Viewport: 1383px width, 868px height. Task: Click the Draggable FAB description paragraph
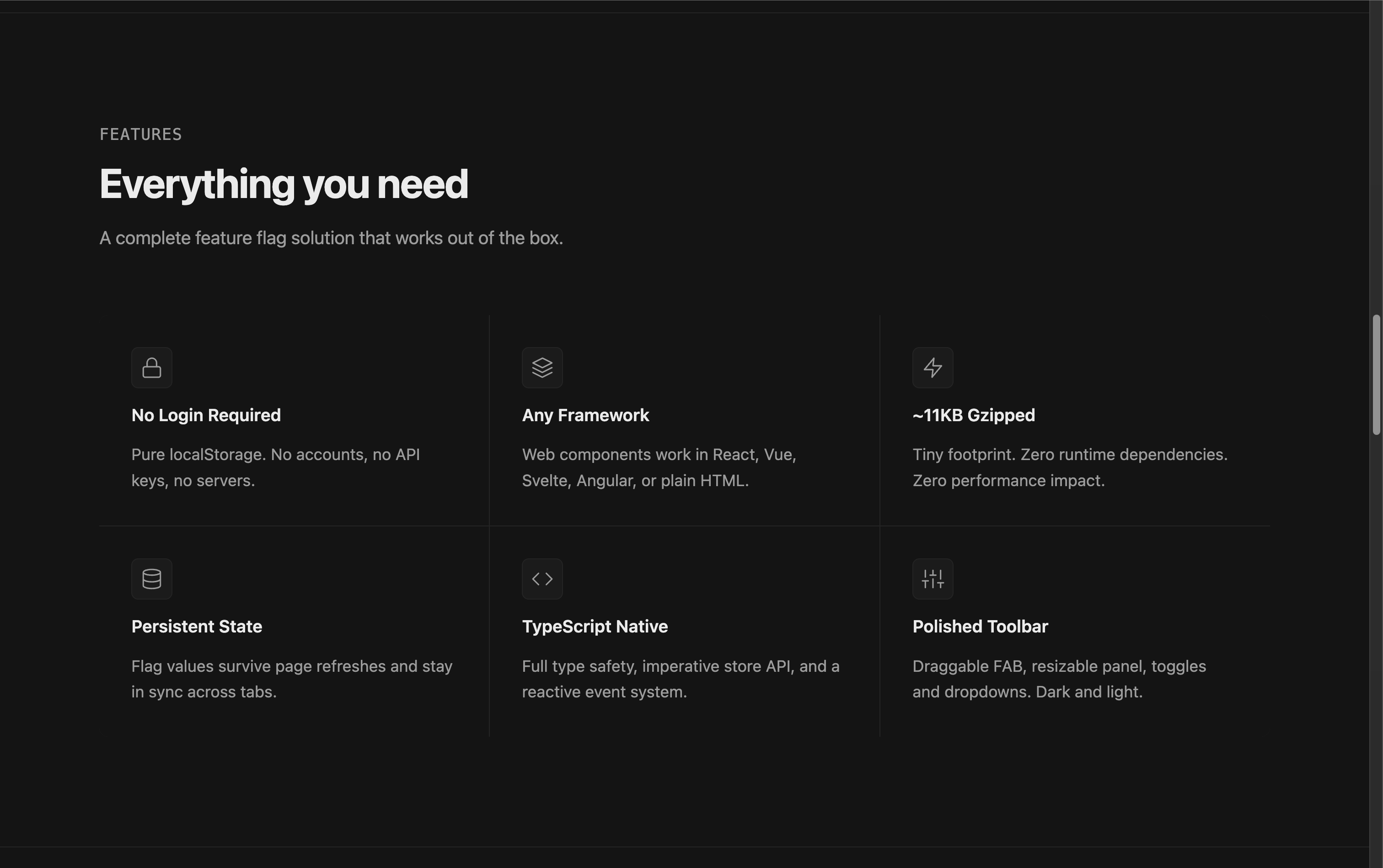(1059, 679)
